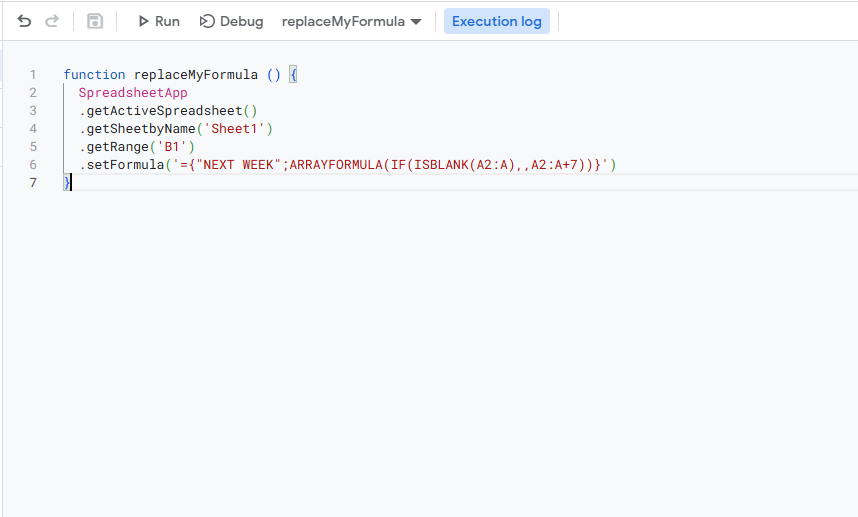Click opening brace on line 1
858x517 pixels.
coord(293,74)
